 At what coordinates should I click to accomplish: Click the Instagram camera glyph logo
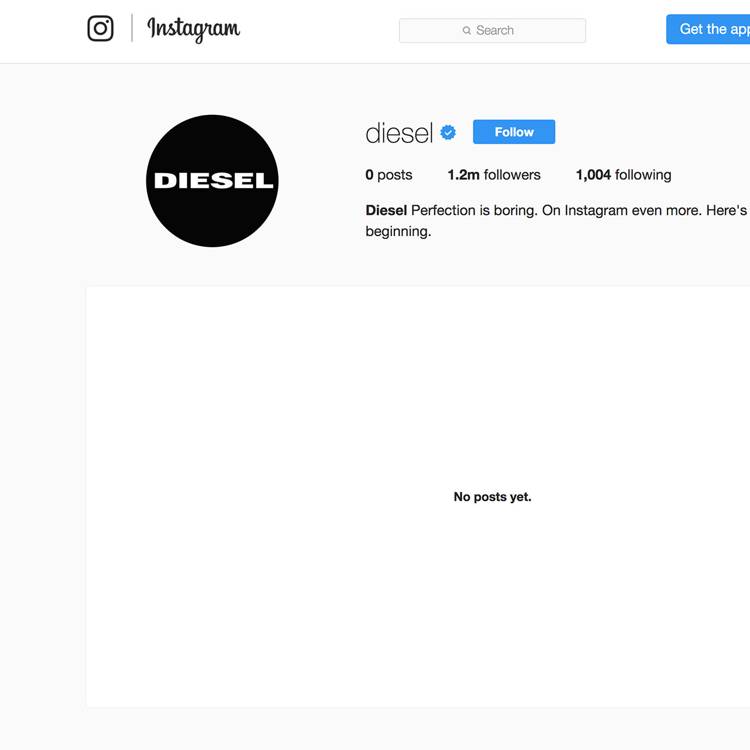point(100,29)
